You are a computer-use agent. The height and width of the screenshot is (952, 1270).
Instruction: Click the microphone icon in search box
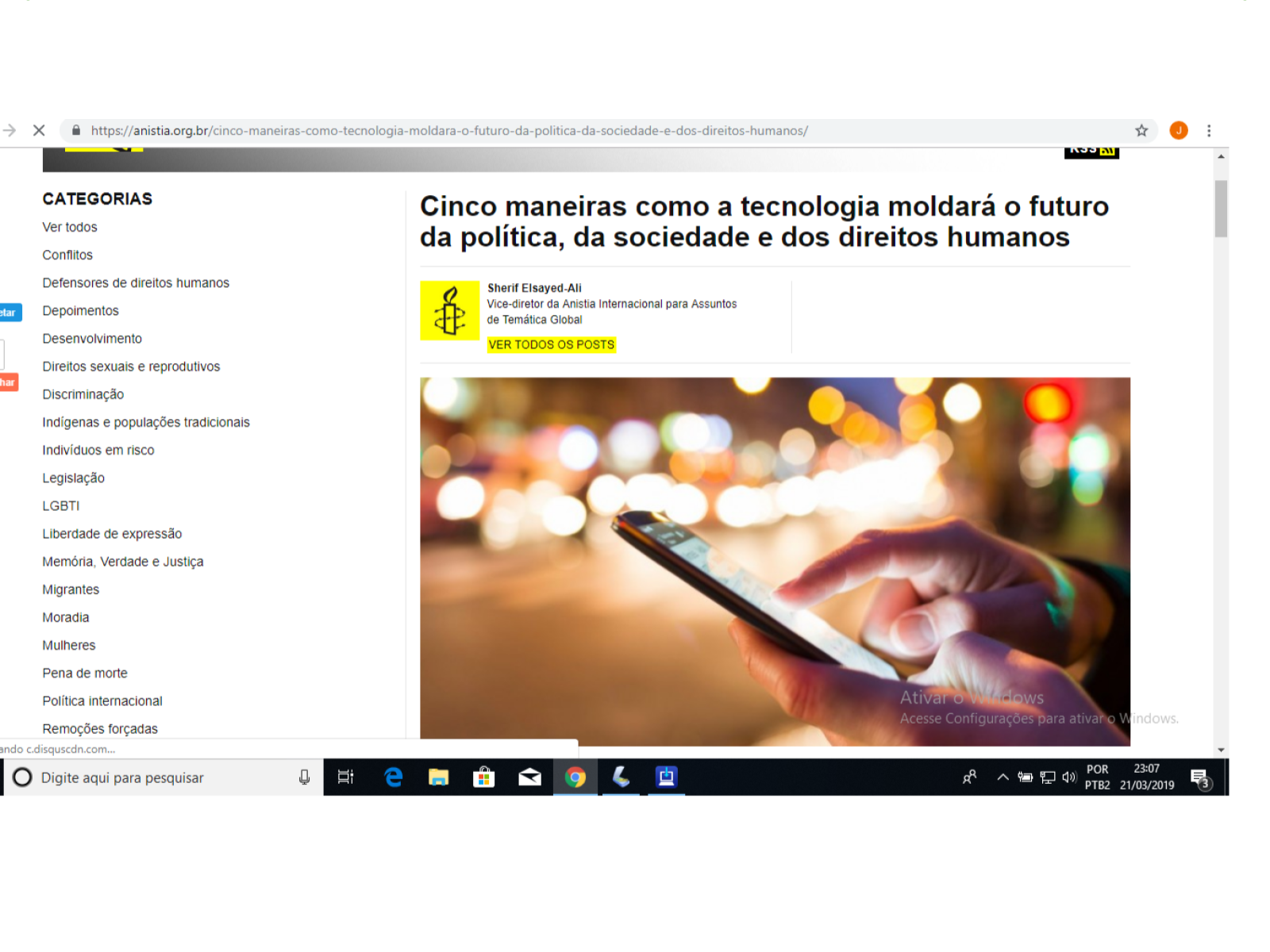click(304, 777)
